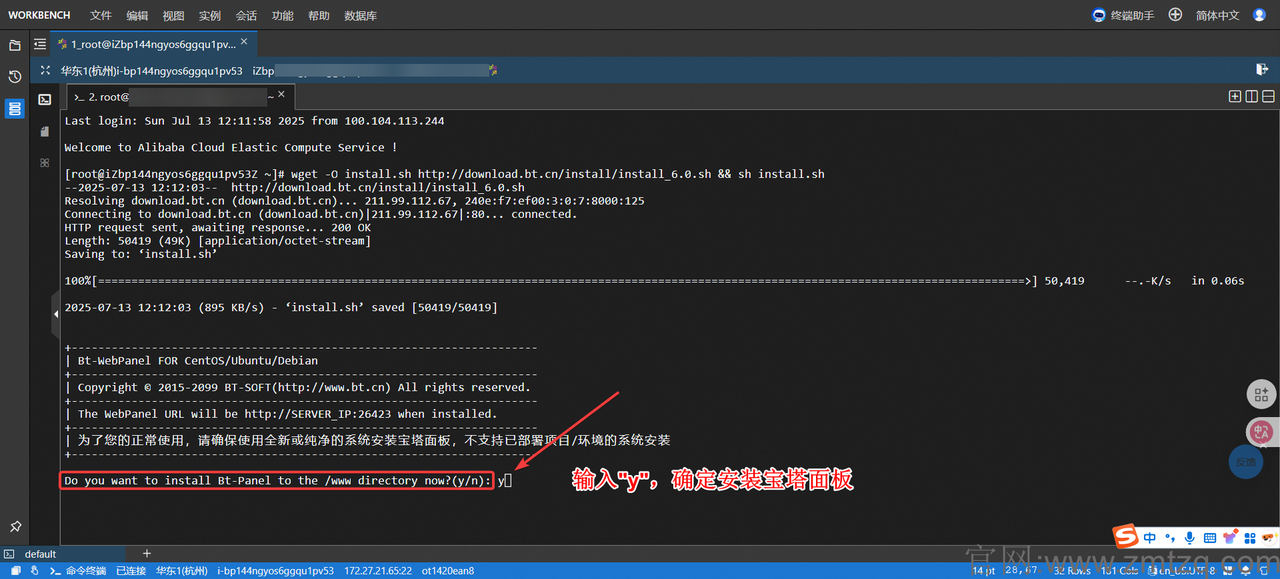Image resolution: width=1280 pixels, height=579 pixels.
Task: Click the rightmost pane layout icon
Action: coord(1266,96)
